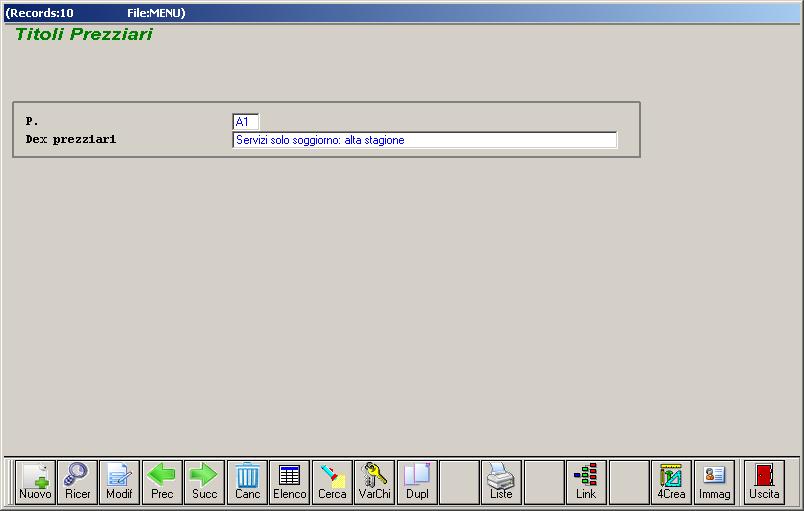Open the 4Crea design tool icon
This screenshot has width=804, height=511.
pyautogui.click(x=671, y=482)
